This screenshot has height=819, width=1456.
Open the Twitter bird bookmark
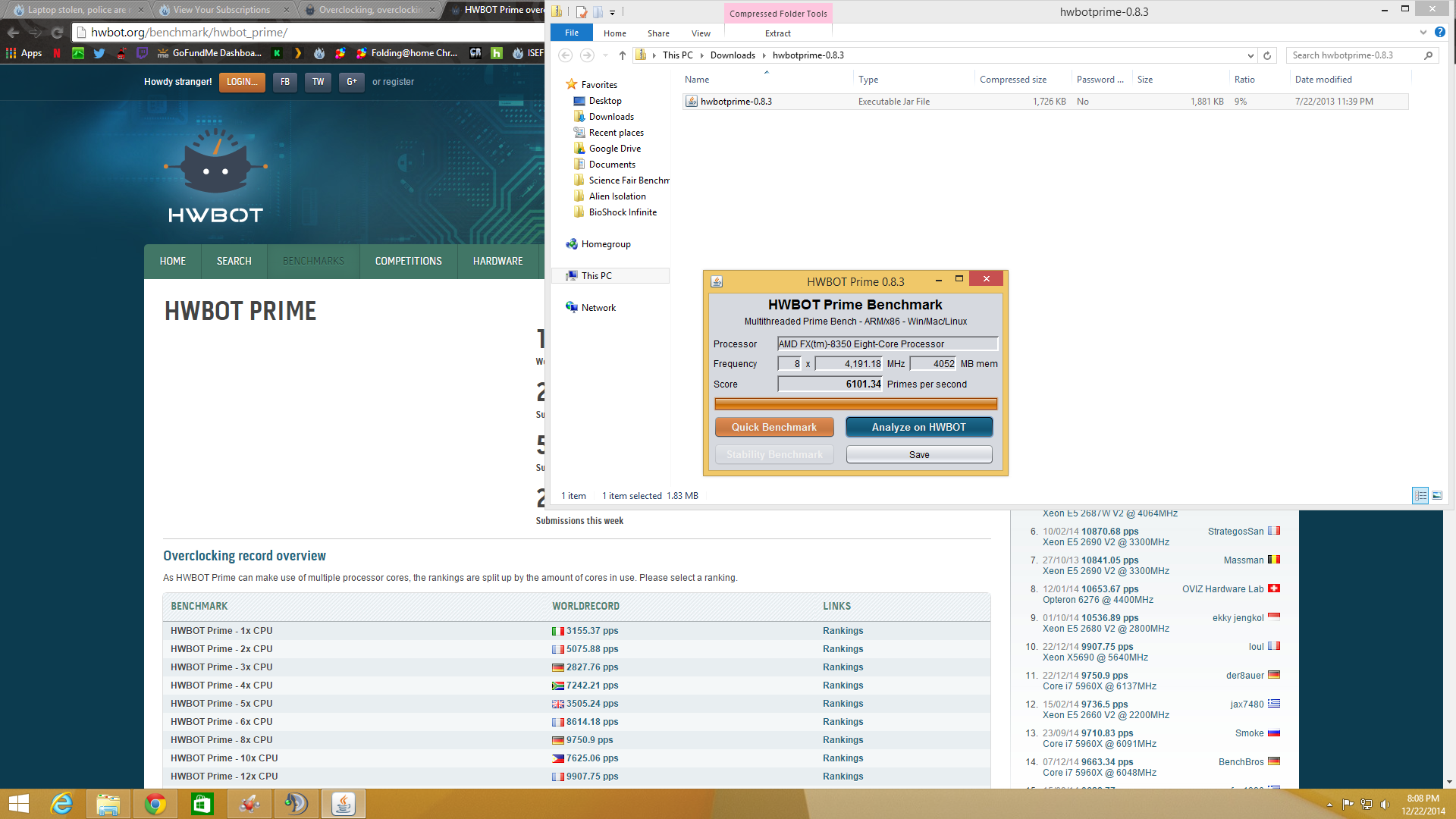pyautogui.click(x=99, y=53)
